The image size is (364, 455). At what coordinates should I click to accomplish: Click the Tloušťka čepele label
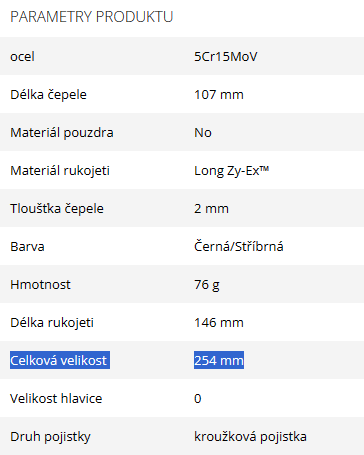pos(57,209)
